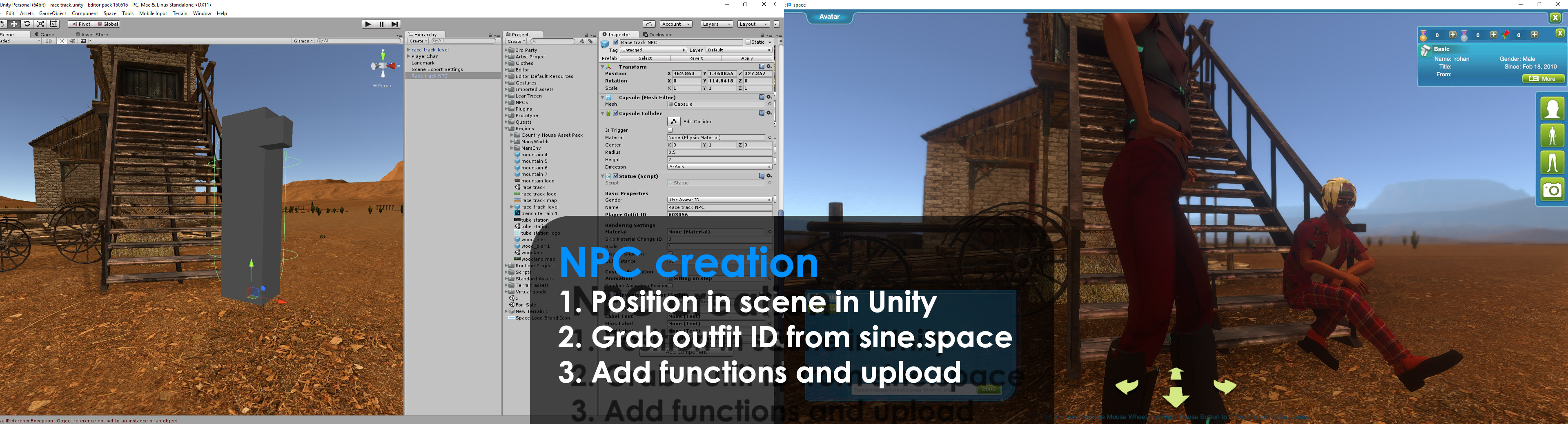Click the prefab Select button
Image resolution: width=1568 pixels, height=424 pixels.
coord(645,58)
